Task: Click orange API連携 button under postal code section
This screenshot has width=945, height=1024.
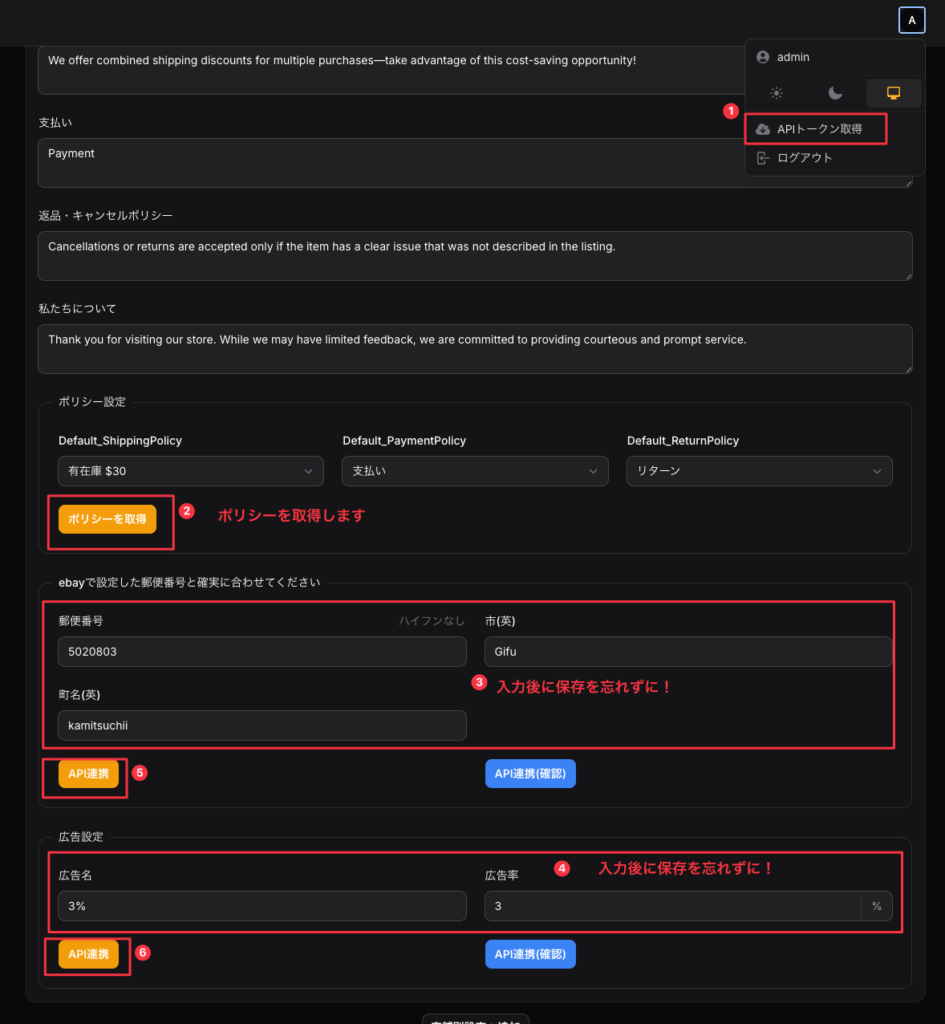Action: 88,774
